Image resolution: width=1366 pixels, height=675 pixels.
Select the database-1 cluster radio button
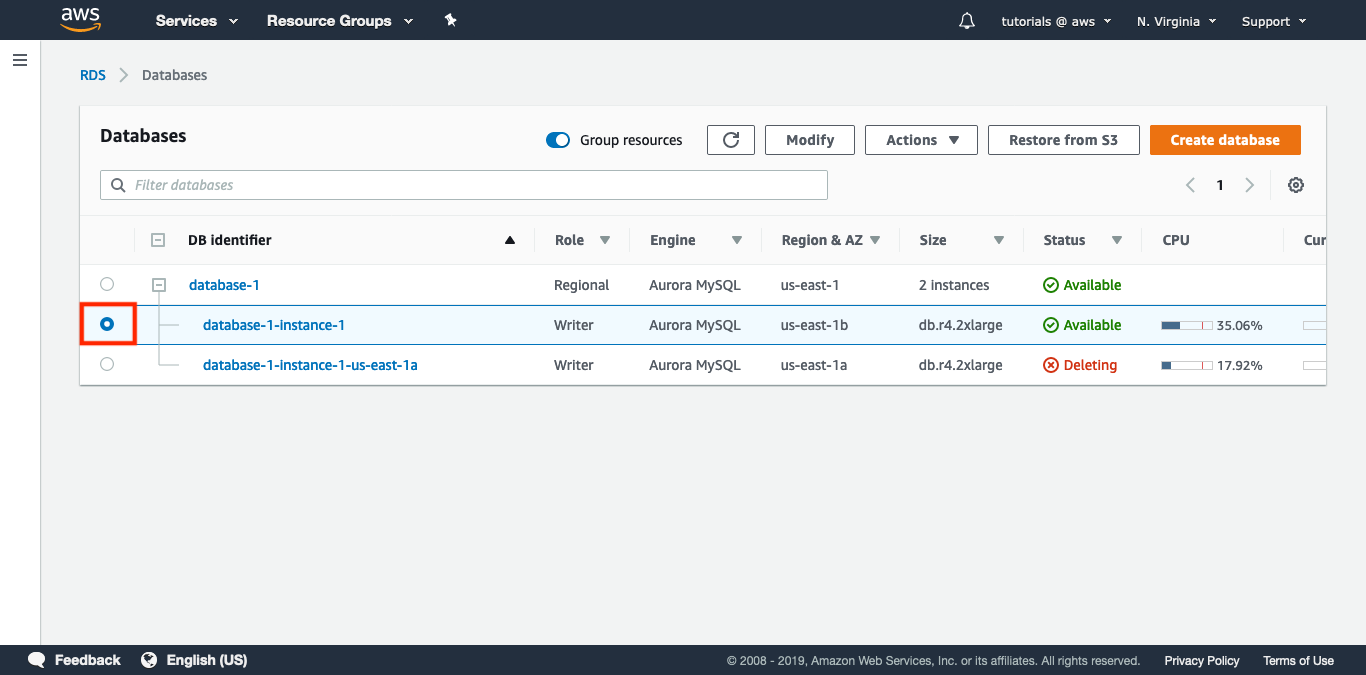pyautogui.click(x=107, y=284)
